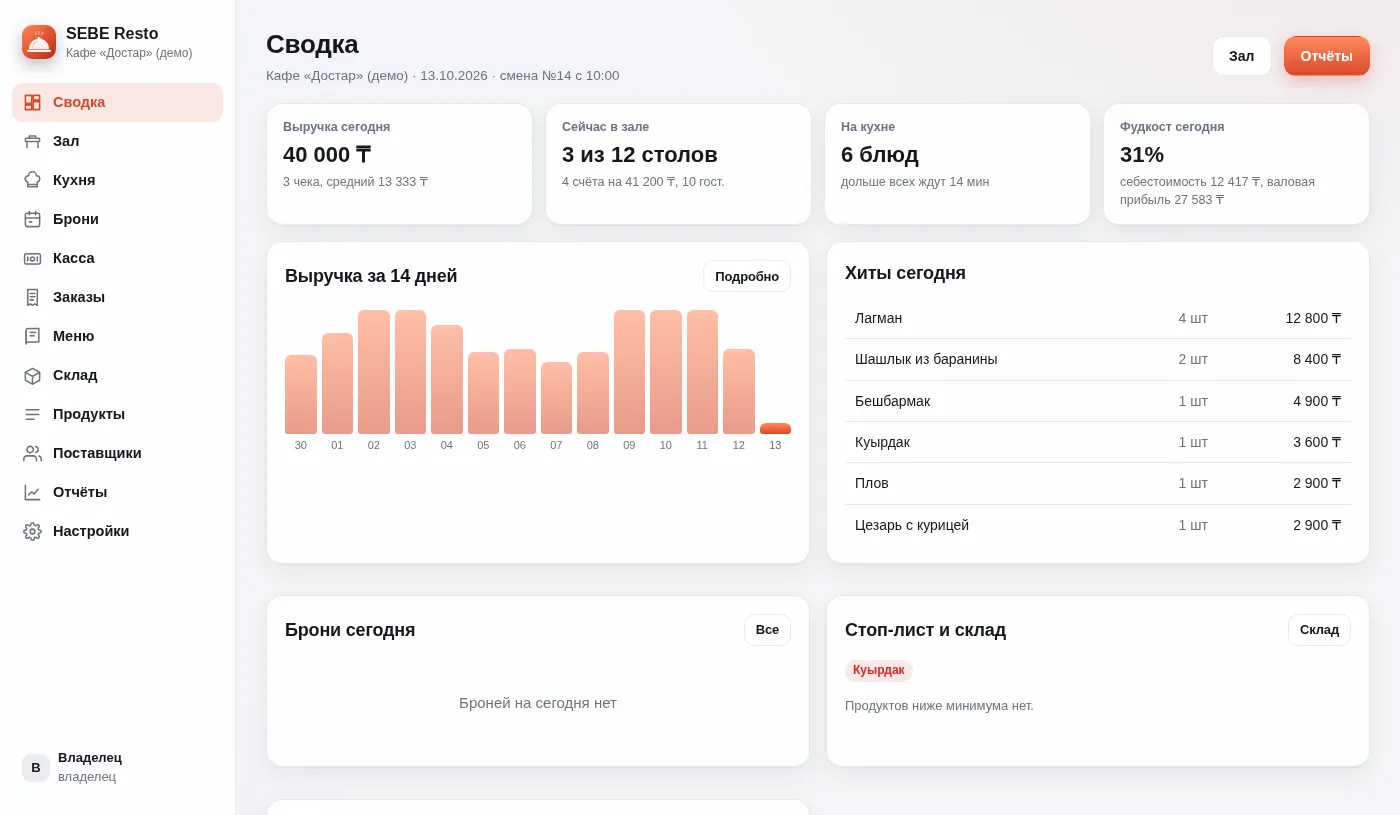Click "3 из 12 столов" value
Image resolution: width=1400 pixels, height=815 pixels.
tap(640, 155)
